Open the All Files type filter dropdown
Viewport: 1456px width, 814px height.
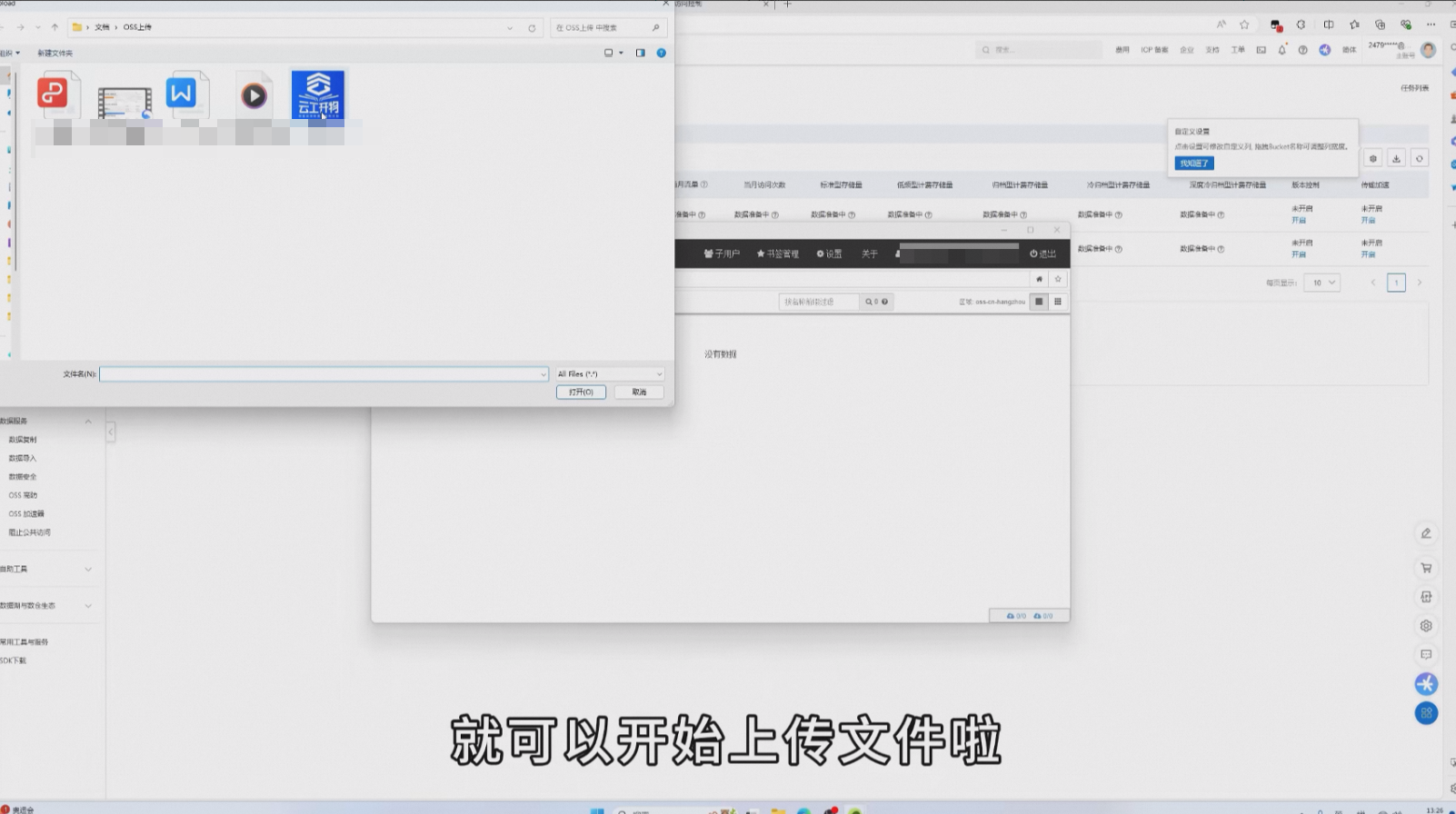click(610, 374)
